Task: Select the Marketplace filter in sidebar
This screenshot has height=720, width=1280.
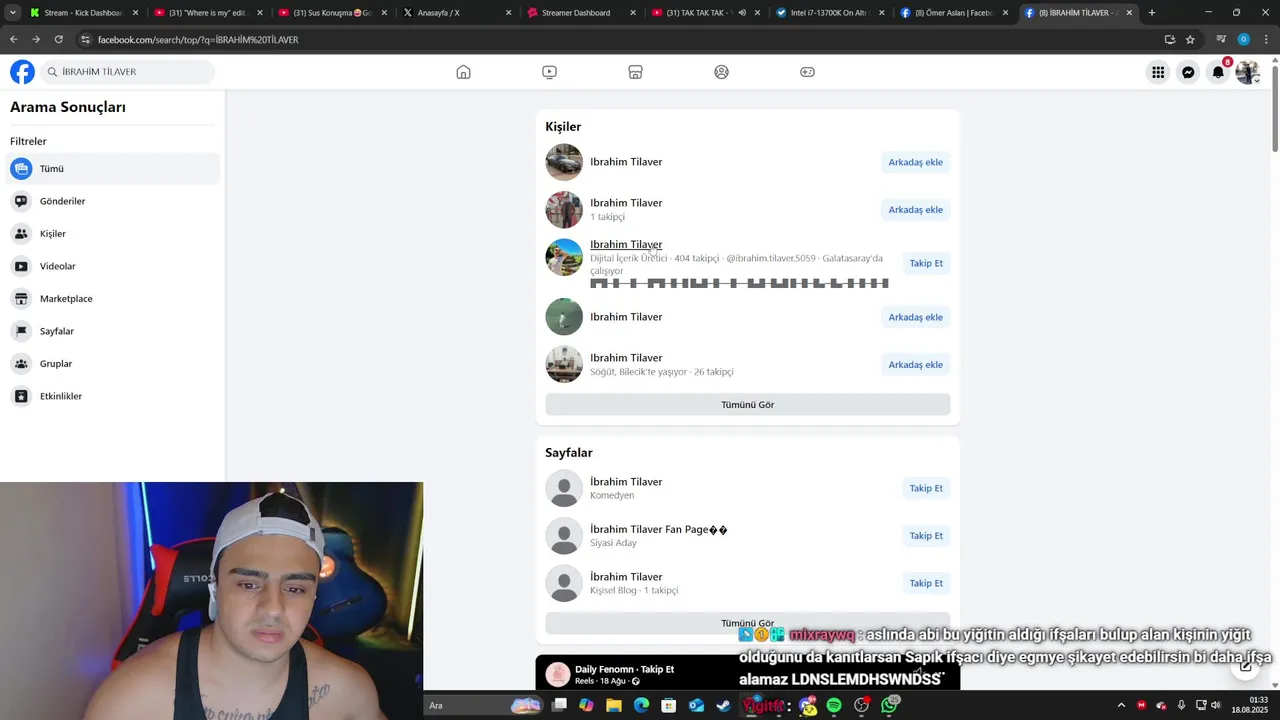Action: (114, 299)
